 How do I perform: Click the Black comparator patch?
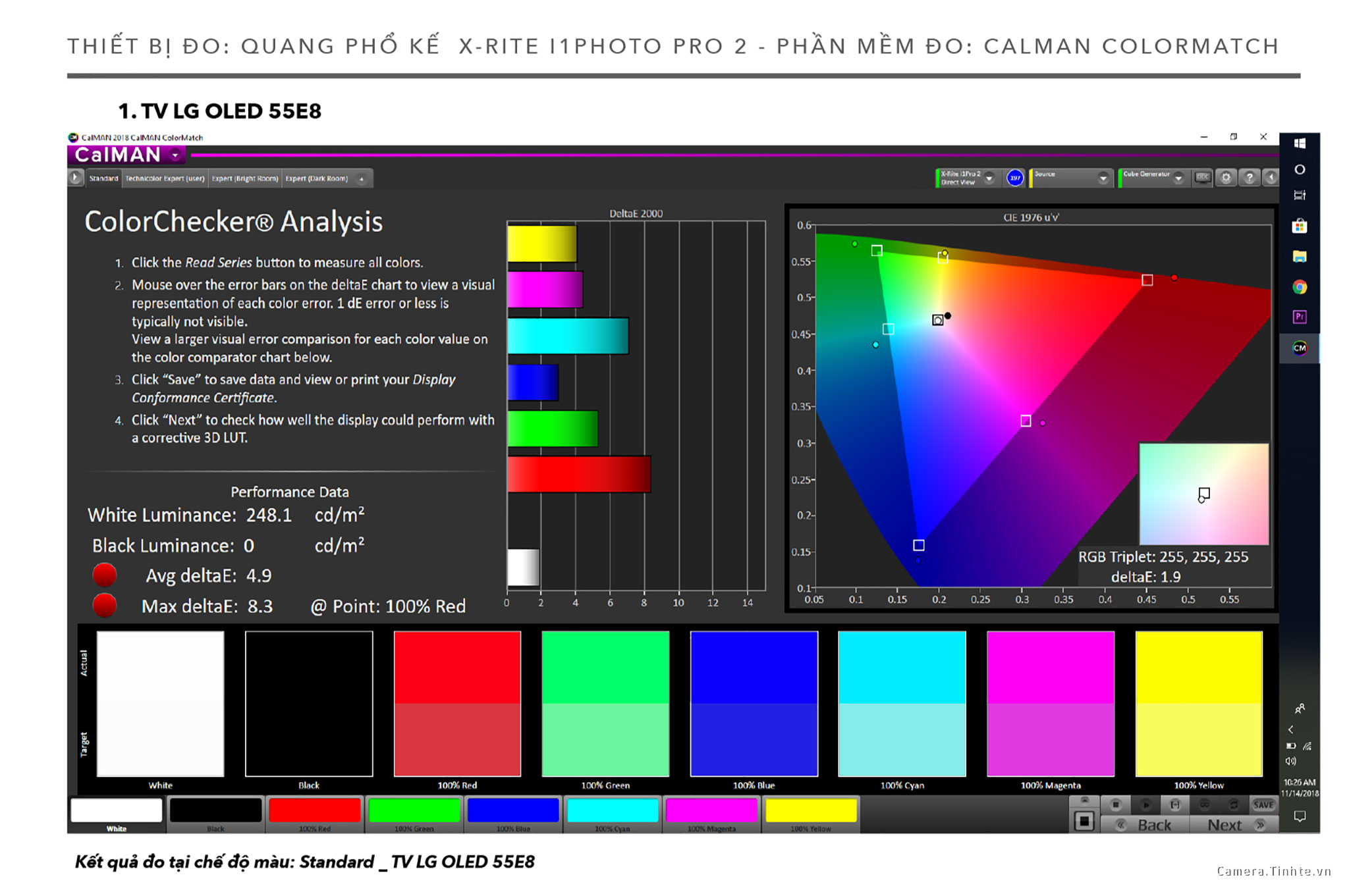tap(309, 704)
